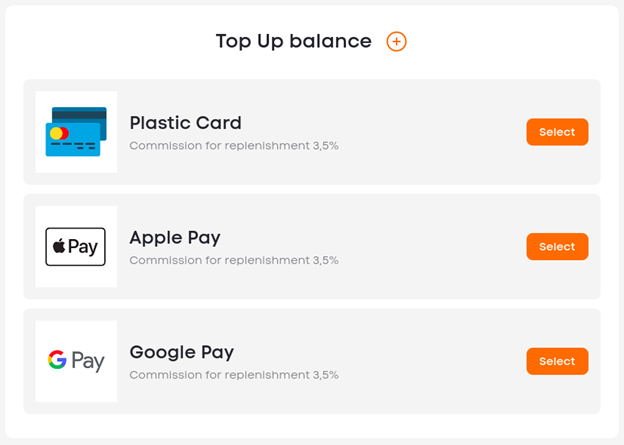Click the commission note under Plastic Card
624x445 pixels.
(234, 146)
